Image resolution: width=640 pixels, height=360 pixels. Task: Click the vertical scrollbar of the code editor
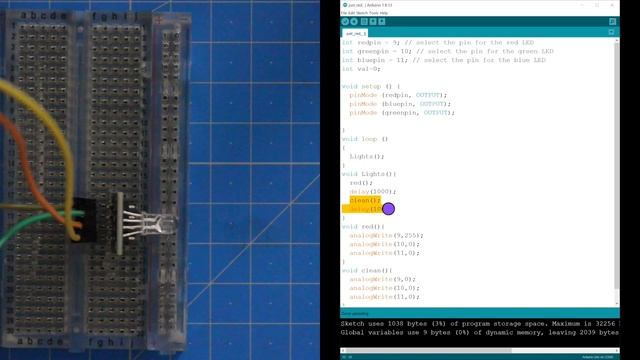point(617,171)
